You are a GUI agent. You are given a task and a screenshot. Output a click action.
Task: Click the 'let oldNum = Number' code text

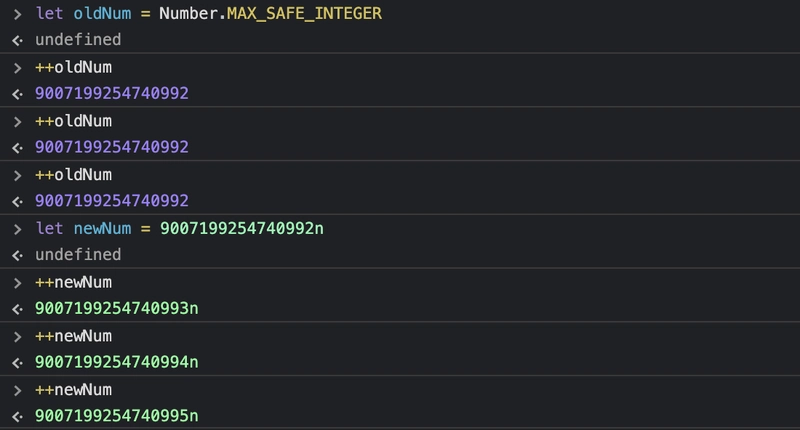coord(127,13)
